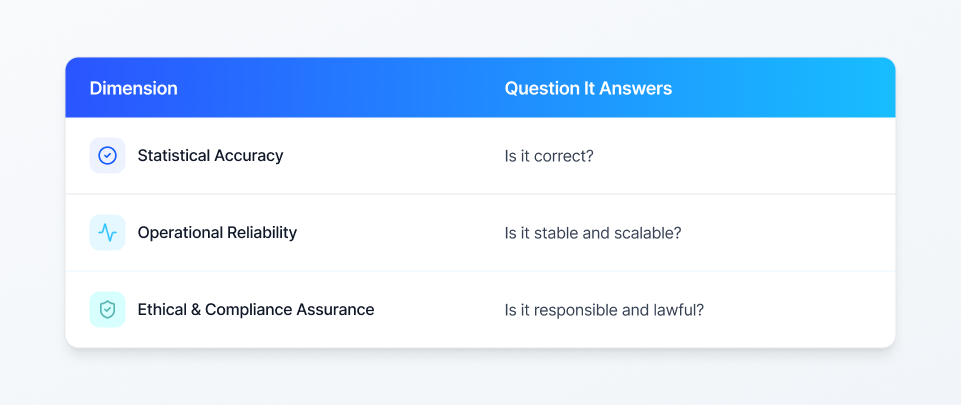This screenshot has width=961, height=405.
Task: Select the Dimension column header
Action: coord(133,88)
